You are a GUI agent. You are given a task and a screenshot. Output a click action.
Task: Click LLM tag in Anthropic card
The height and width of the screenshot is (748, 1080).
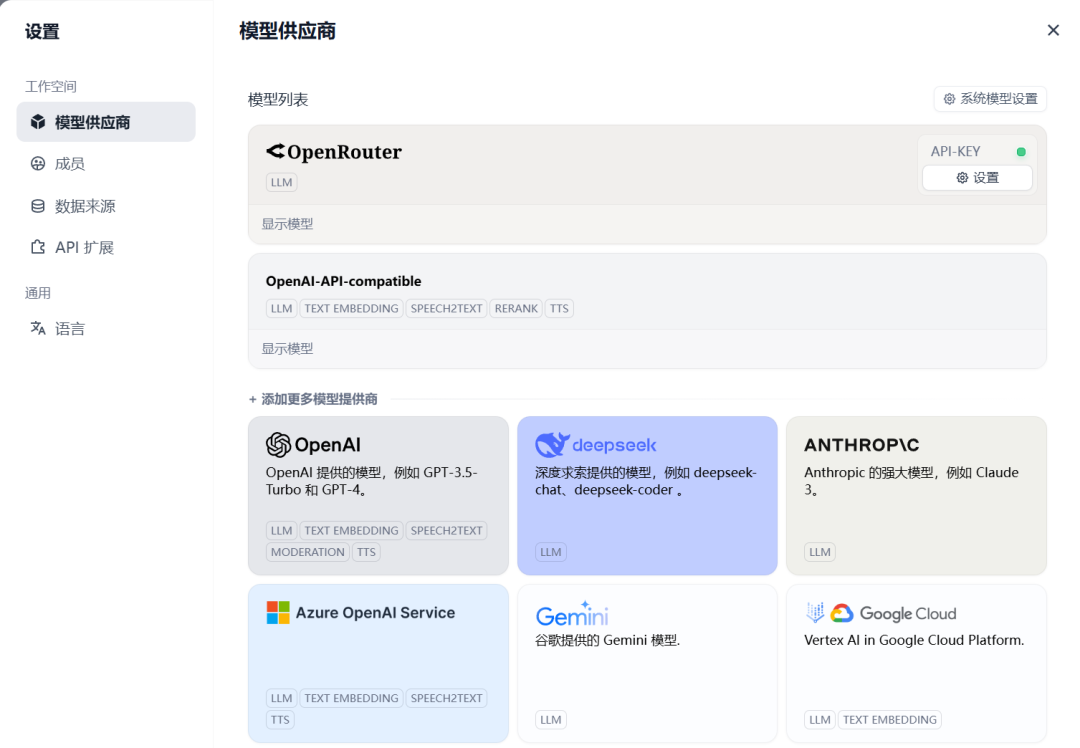(820, 552)
